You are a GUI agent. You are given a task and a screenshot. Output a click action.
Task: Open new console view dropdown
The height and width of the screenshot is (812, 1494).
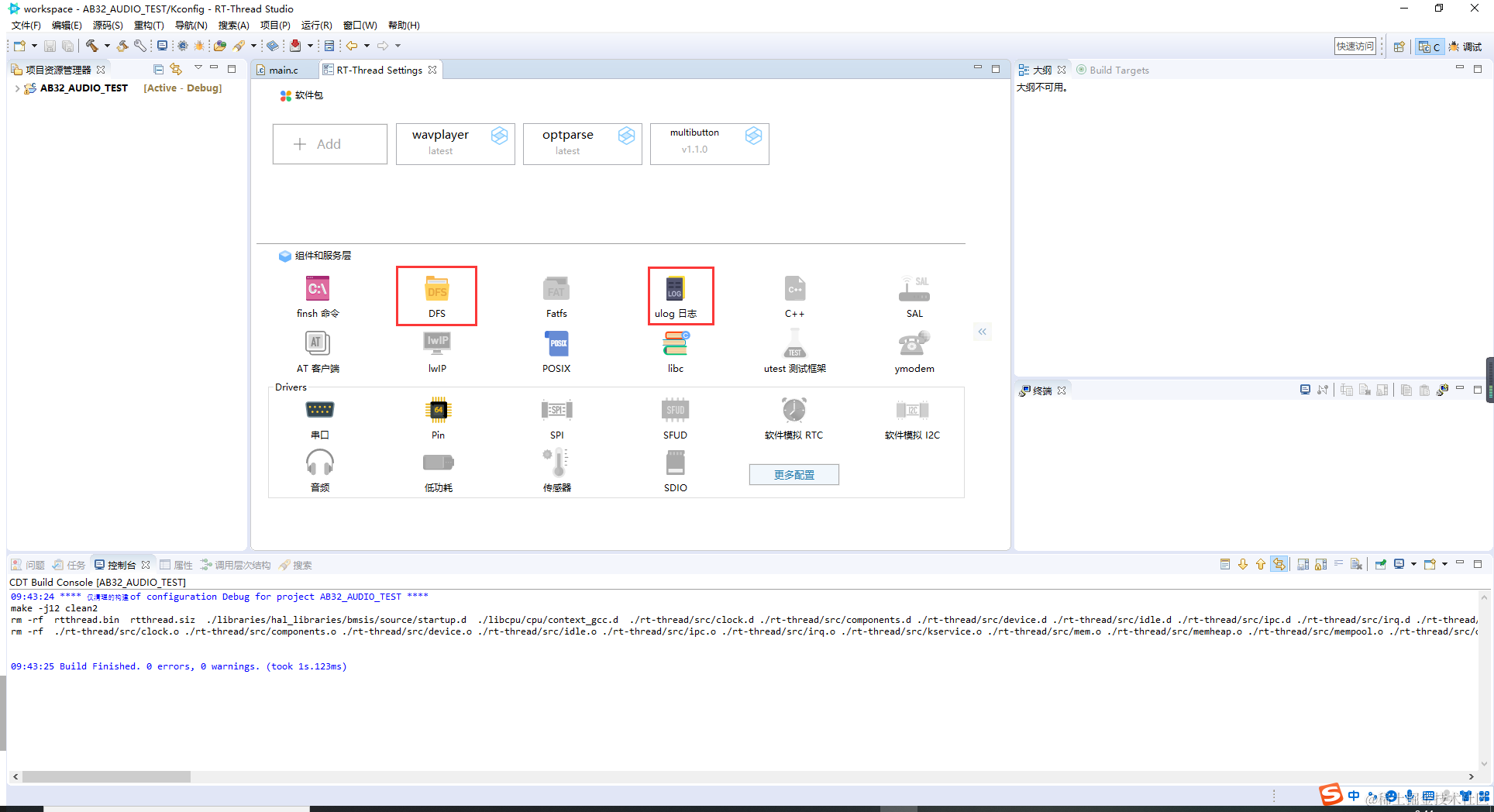coord(1444,564)
